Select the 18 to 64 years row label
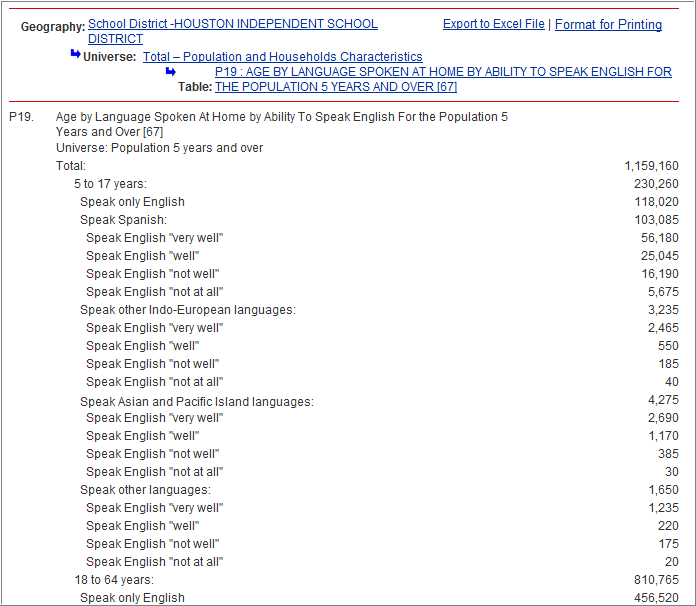 [114, 580]
